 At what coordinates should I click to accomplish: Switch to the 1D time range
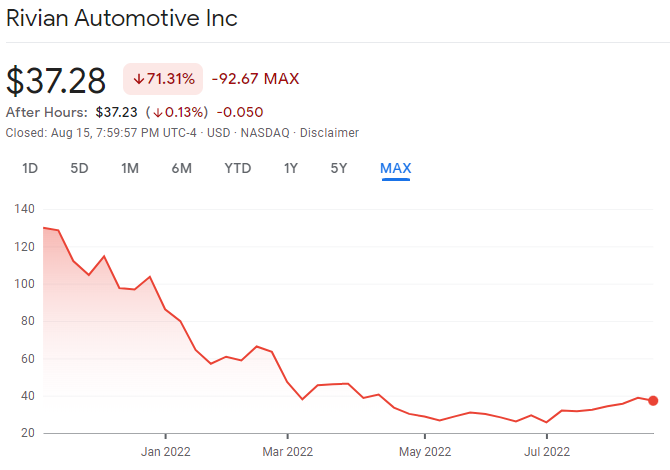pyautogui.click(x=30, y=168)
